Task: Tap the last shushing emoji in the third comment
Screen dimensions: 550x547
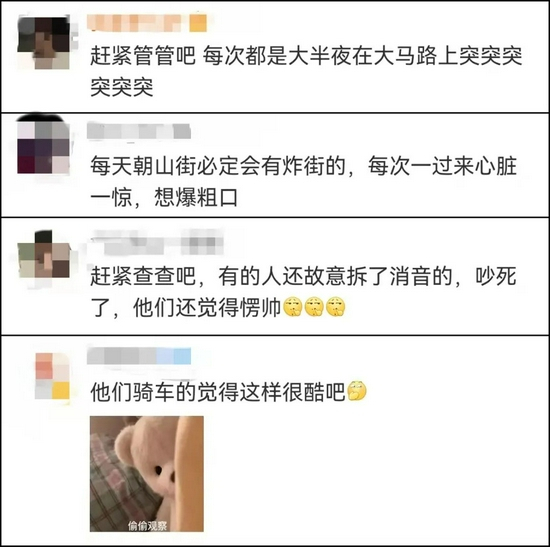Action: (336, 307)
